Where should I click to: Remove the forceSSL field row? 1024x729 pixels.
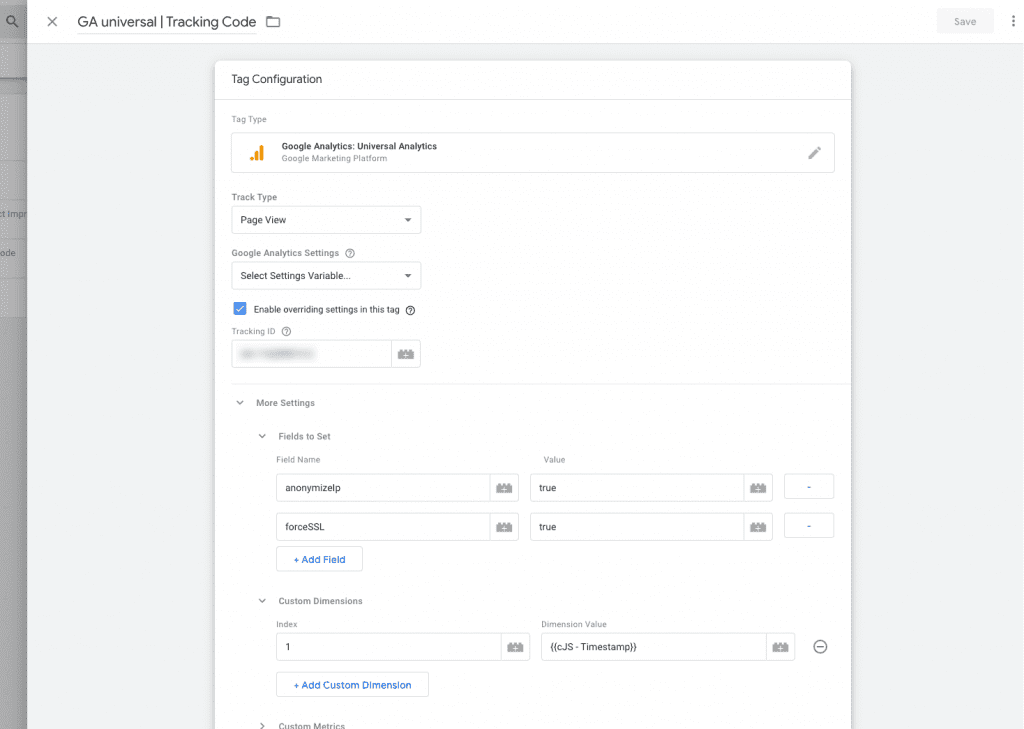(808, 526)
